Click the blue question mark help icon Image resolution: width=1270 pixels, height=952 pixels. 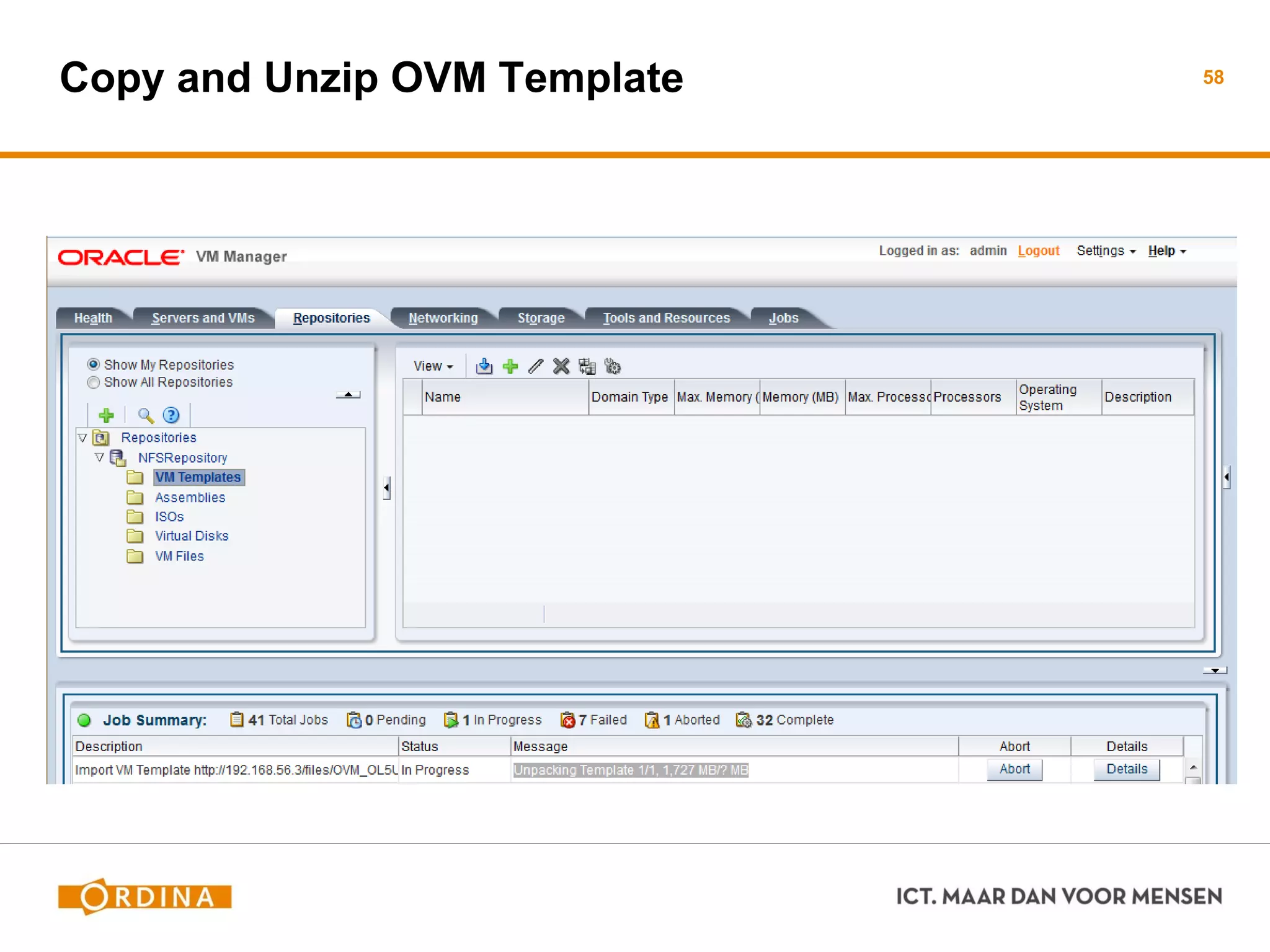[x=171, y=415]
